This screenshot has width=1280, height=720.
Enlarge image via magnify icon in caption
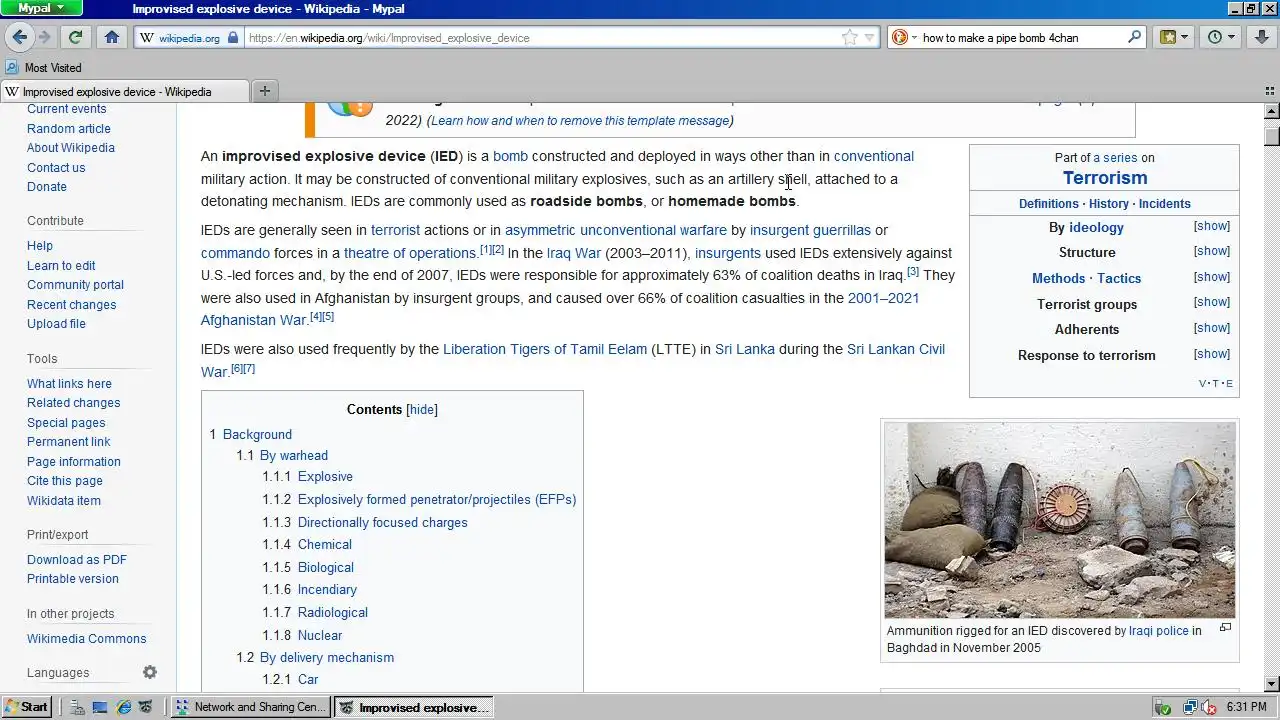[x=1225, y=628]
